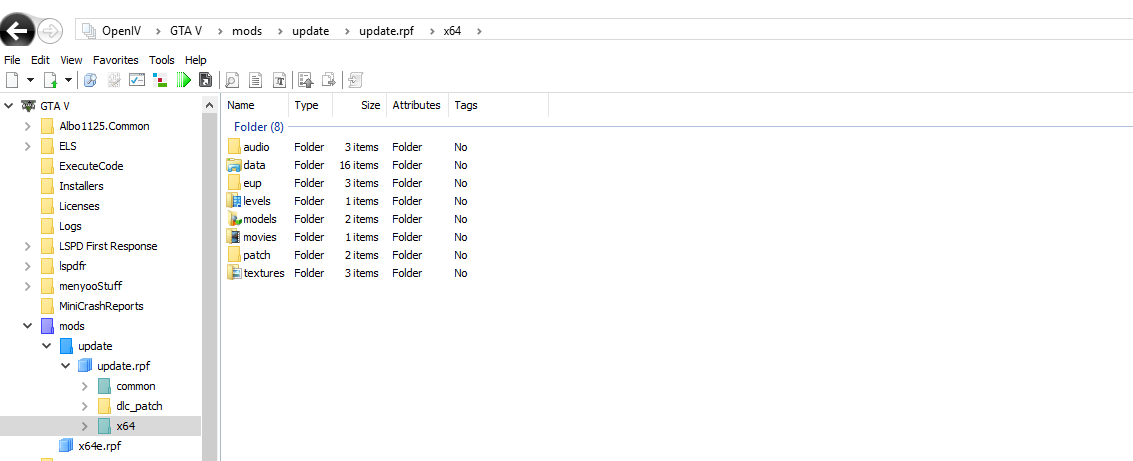Select Logs folder in the tree
The width and height of the screenshot is (1133, 461).
[x=70, y=226]
